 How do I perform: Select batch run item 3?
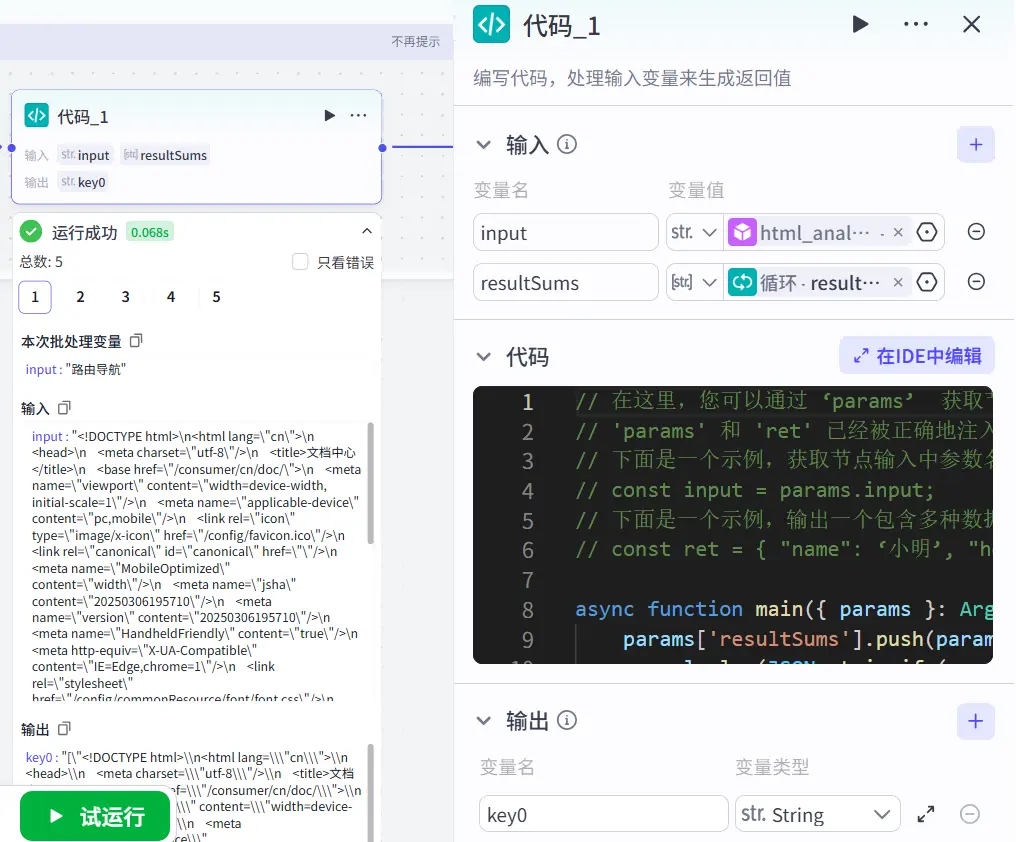click(x=124, y=297)
